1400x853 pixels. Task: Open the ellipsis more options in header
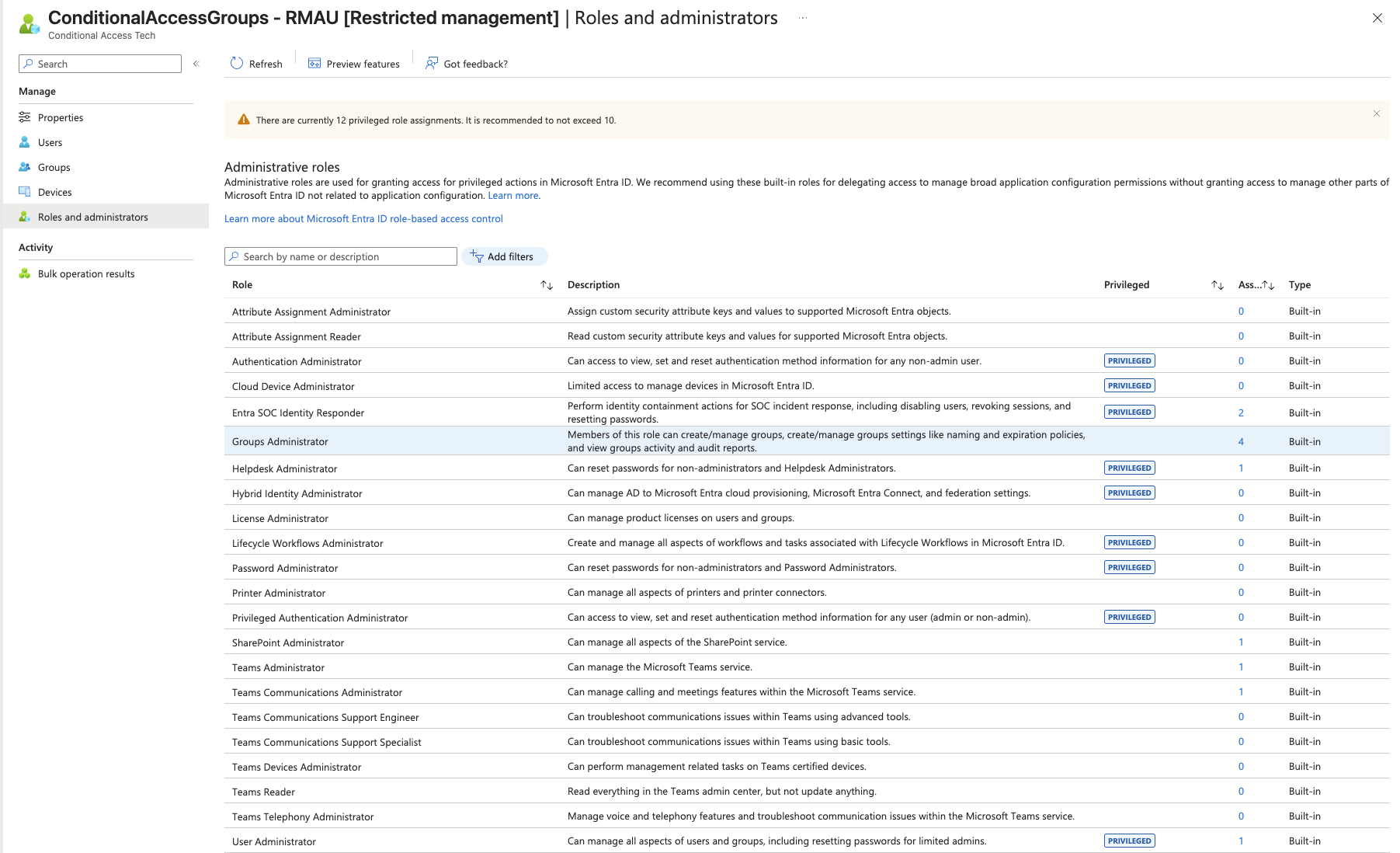point(803,18)
